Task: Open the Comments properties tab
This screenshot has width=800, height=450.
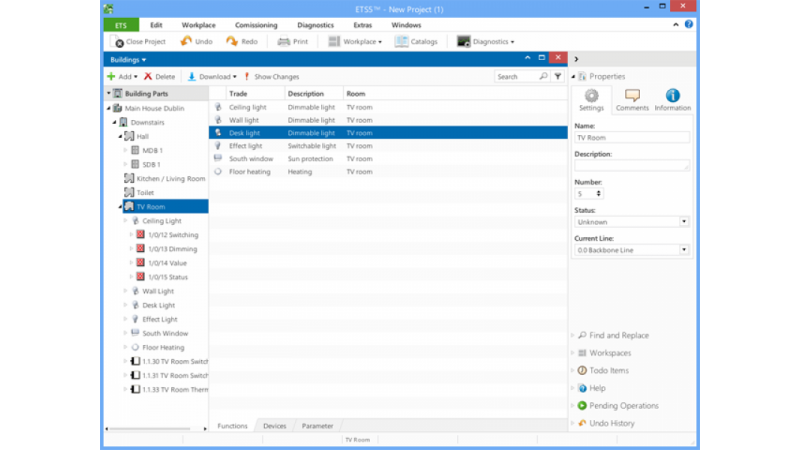Action: click(x=632, y=99)
